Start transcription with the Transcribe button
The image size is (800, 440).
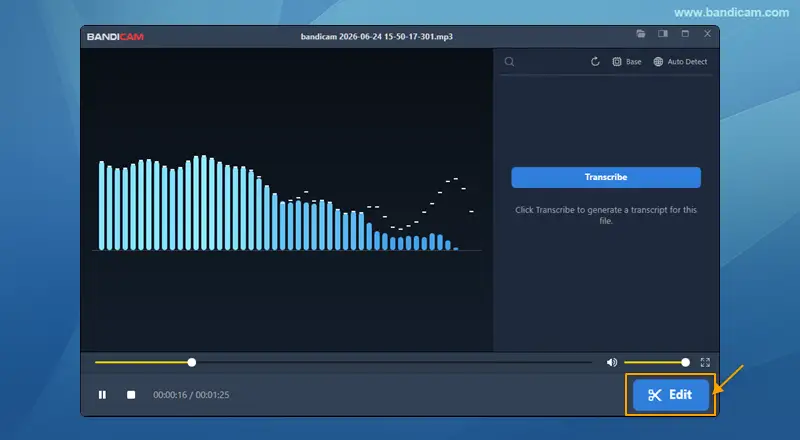606,177
